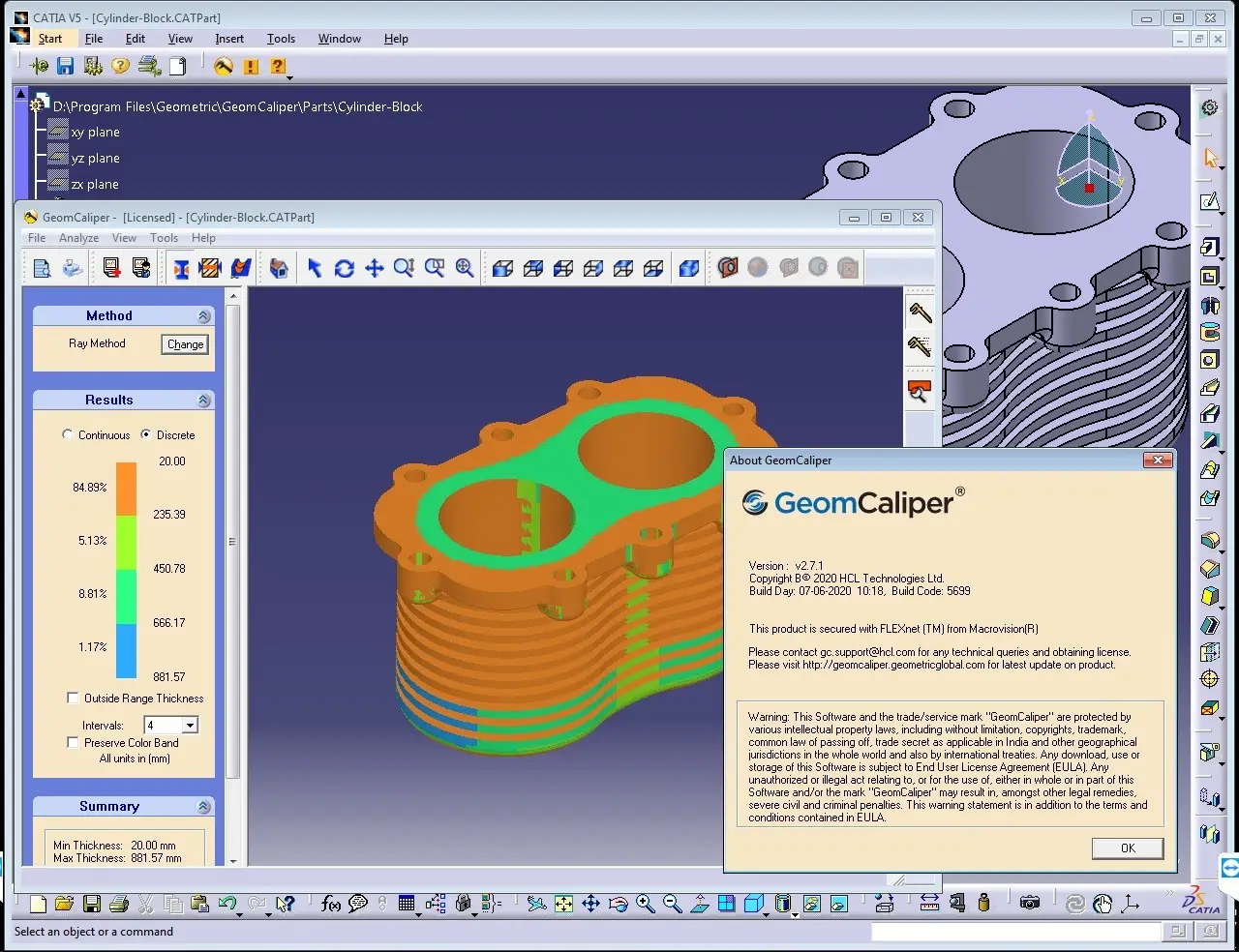Select the Discrete radio button
The width and height of the screenshot is (1239, 952).
[145, 434]
